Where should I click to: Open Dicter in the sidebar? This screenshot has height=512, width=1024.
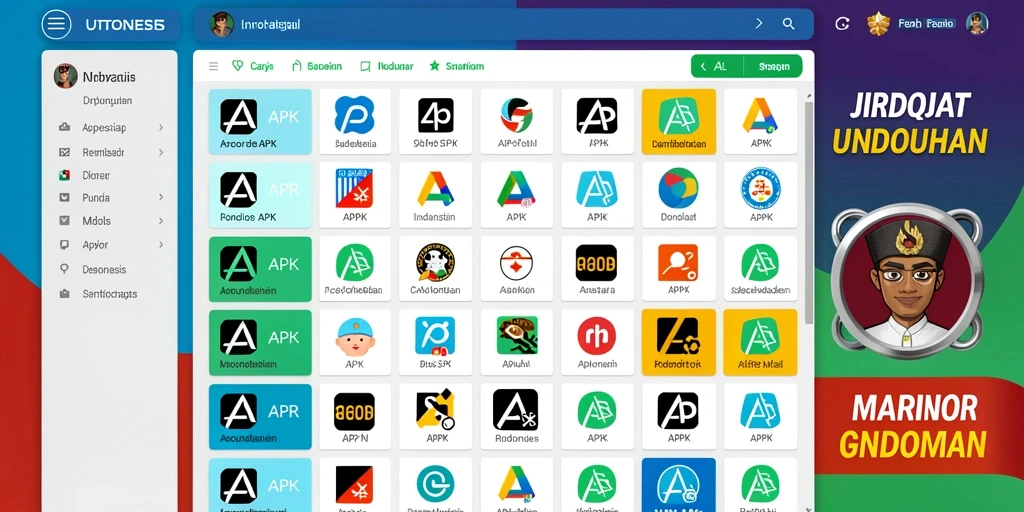coord(95,175)
